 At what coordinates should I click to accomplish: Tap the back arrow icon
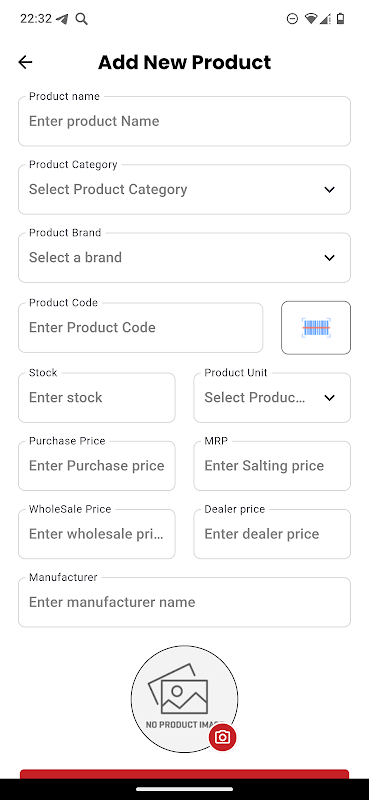point(25,62)
